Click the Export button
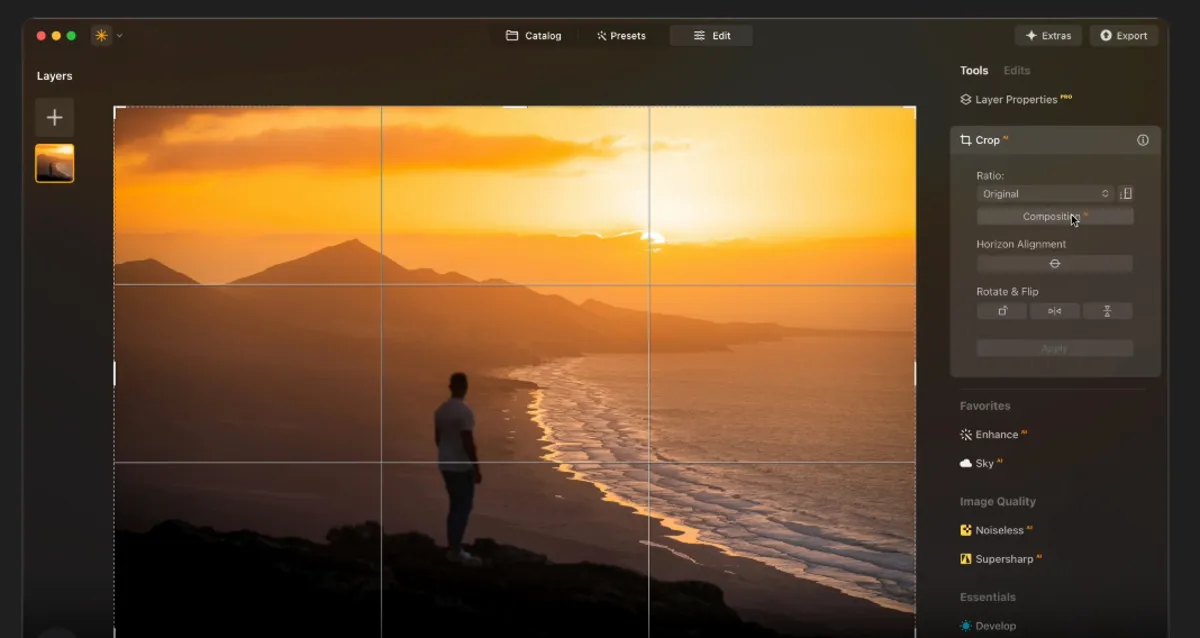Screen dimensions: 1200x638 [x=1123, y=36]
